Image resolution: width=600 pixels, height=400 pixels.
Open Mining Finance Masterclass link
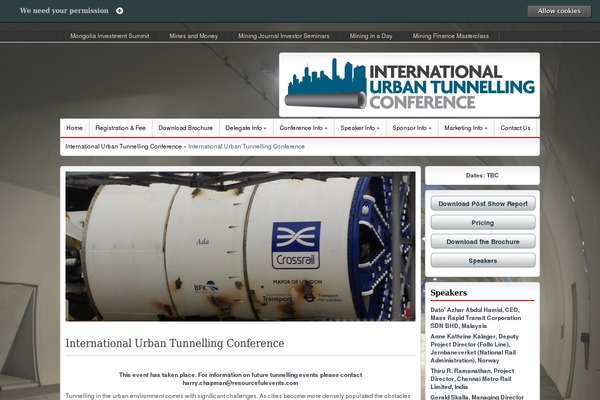pos(450,36)
